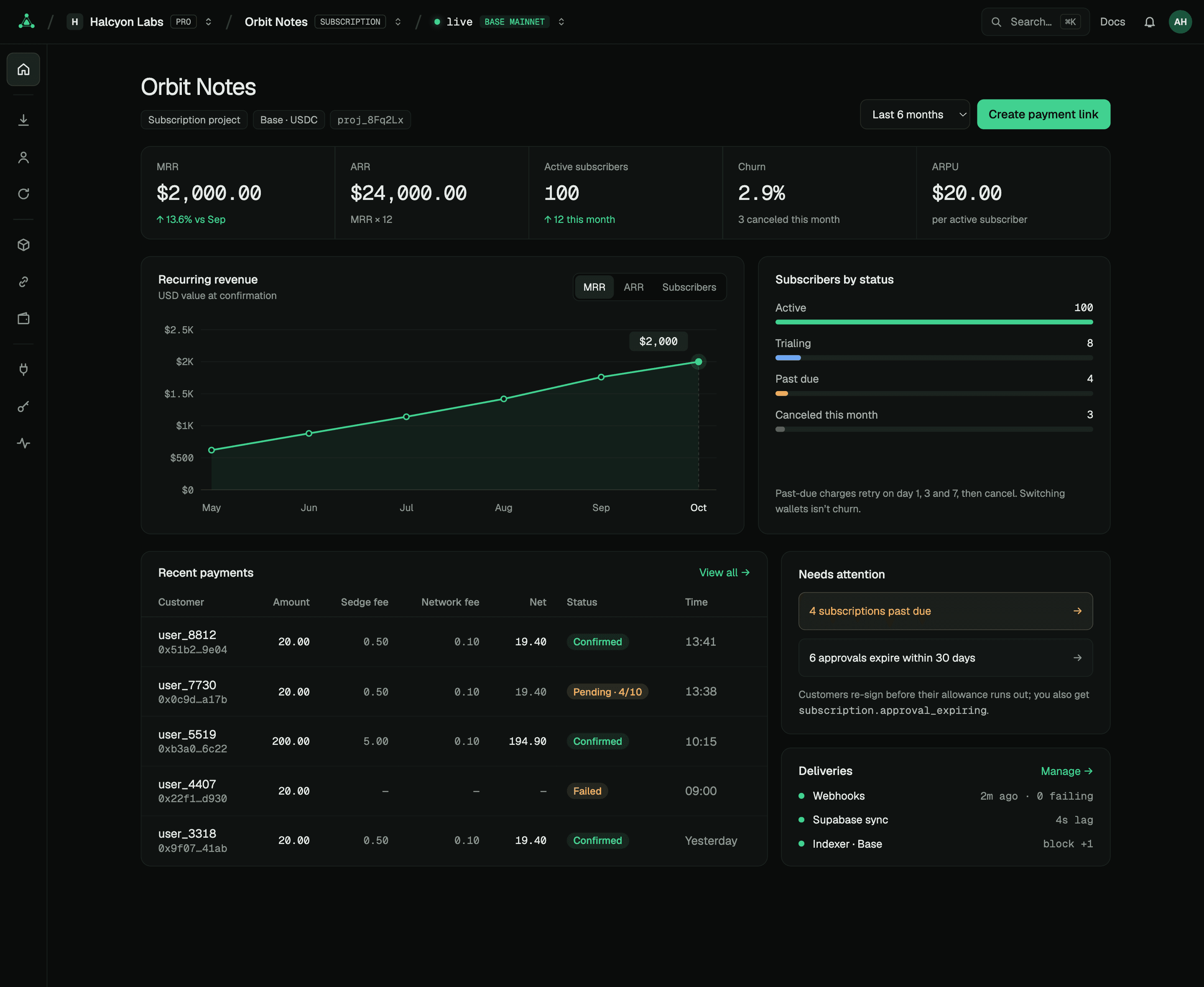Open the wallet sidebar icon
This screenshot has width=1204, height=987.
pos(23,318)
